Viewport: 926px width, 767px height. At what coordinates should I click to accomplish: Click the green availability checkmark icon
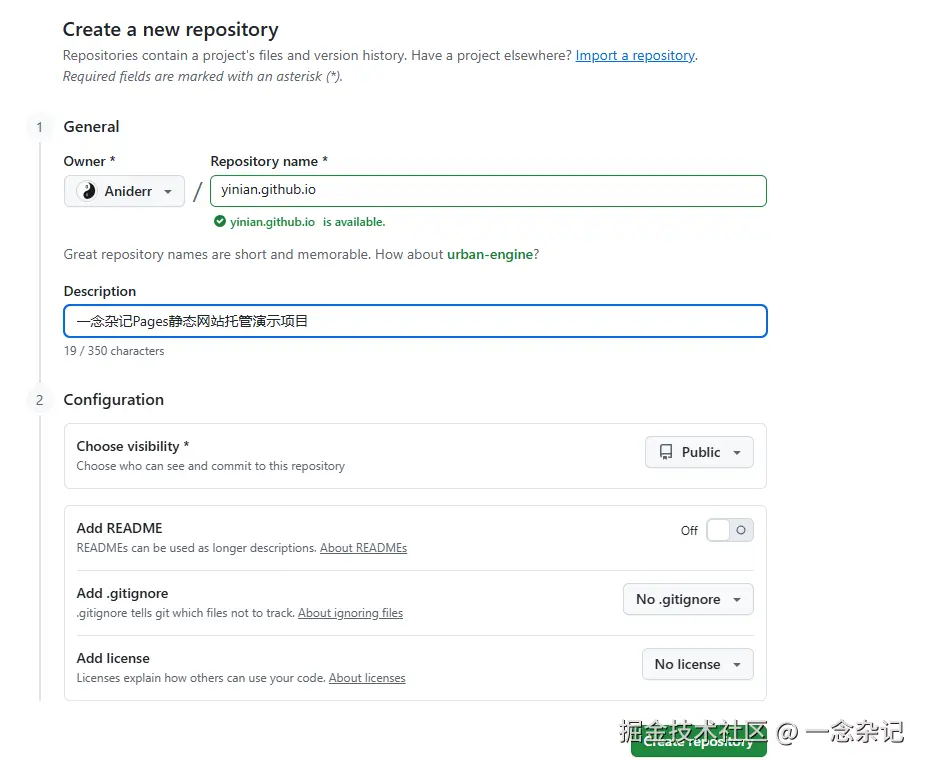(220, 222)
